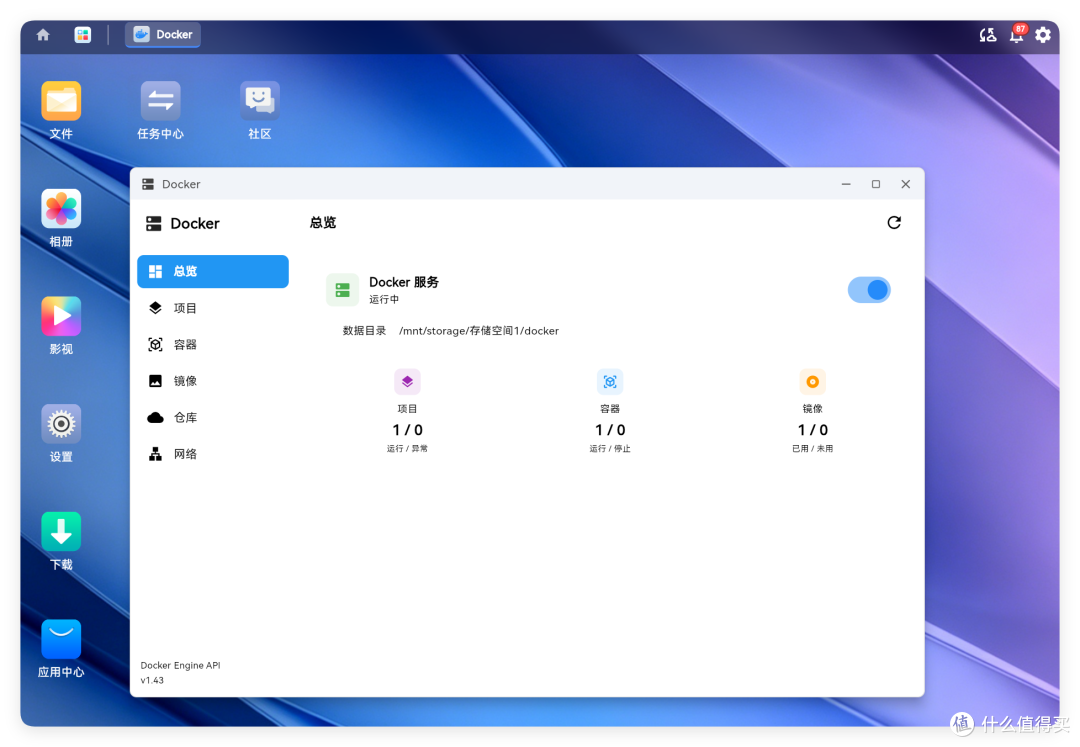The width and height of the screenshot is (1080, 747).
Task: Click the 已用 / 未用 label
Action: point(812,449)
